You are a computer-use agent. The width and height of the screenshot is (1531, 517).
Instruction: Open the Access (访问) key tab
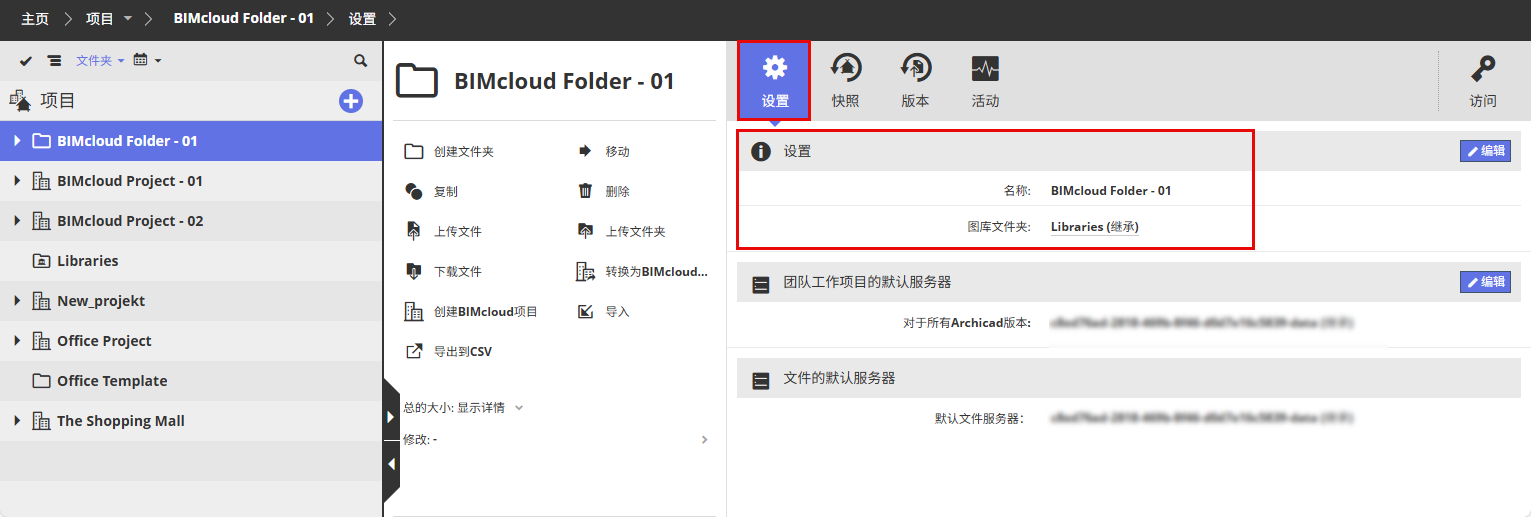(x=1483, y=81)
